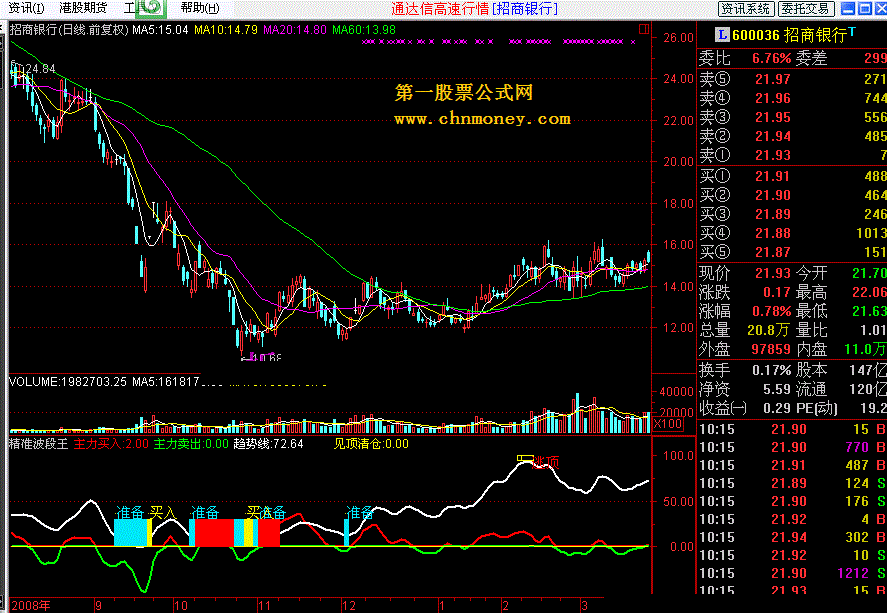Click 买④ price 21.88
Screen dimensions: 887x613
pos(772,233)
